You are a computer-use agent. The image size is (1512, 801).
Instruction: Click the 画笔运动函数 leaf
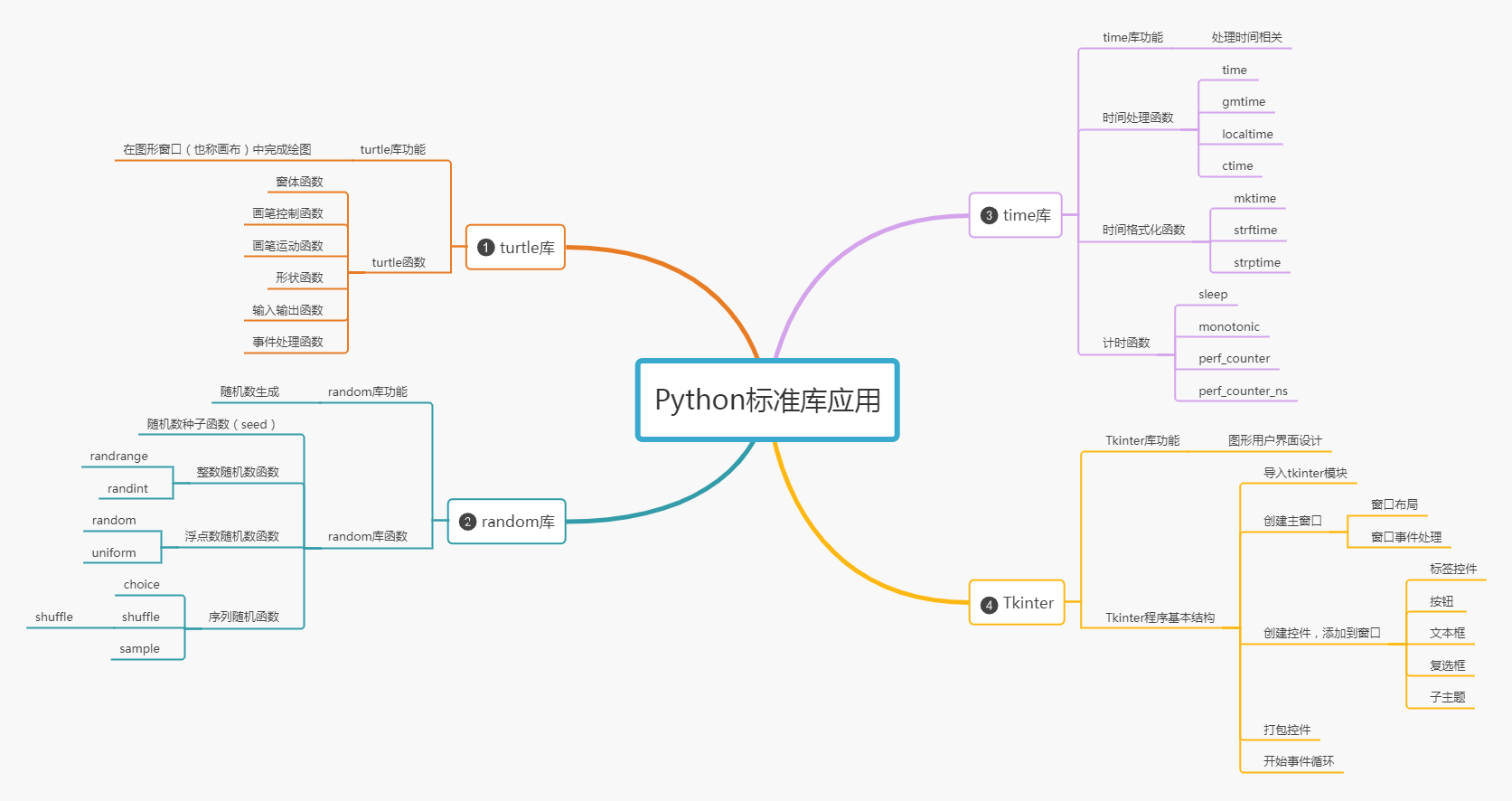click(287, 246)
